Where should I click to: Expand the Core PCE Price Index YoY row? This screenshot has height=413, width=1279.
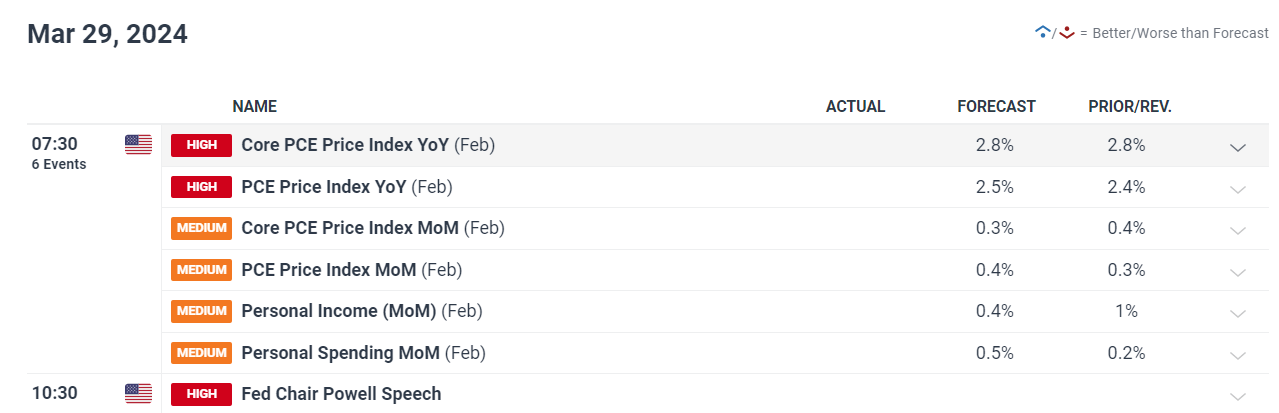(x=1238, y=147)
